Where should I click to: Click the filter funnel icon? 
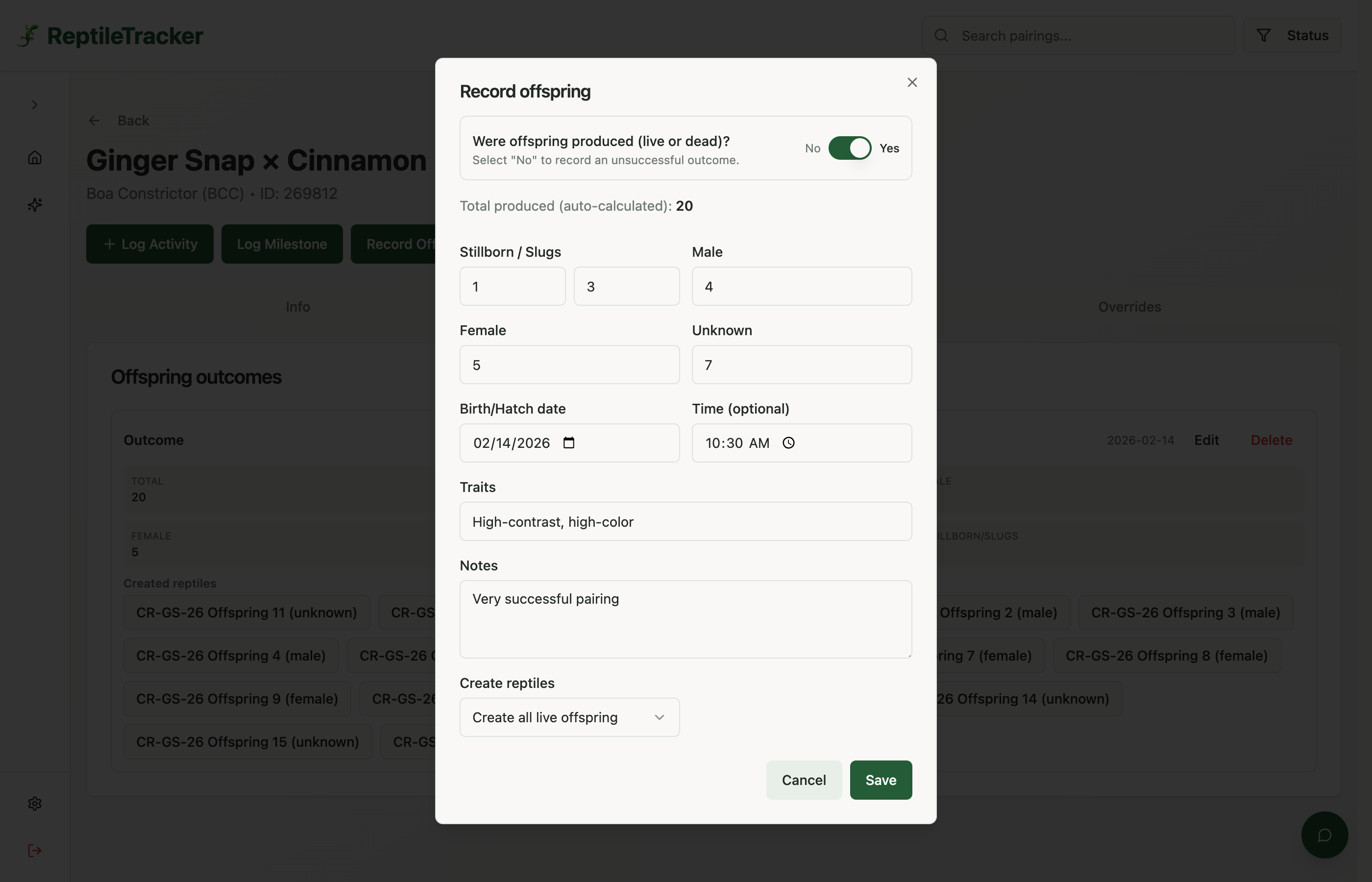(x=1263, y=35)
